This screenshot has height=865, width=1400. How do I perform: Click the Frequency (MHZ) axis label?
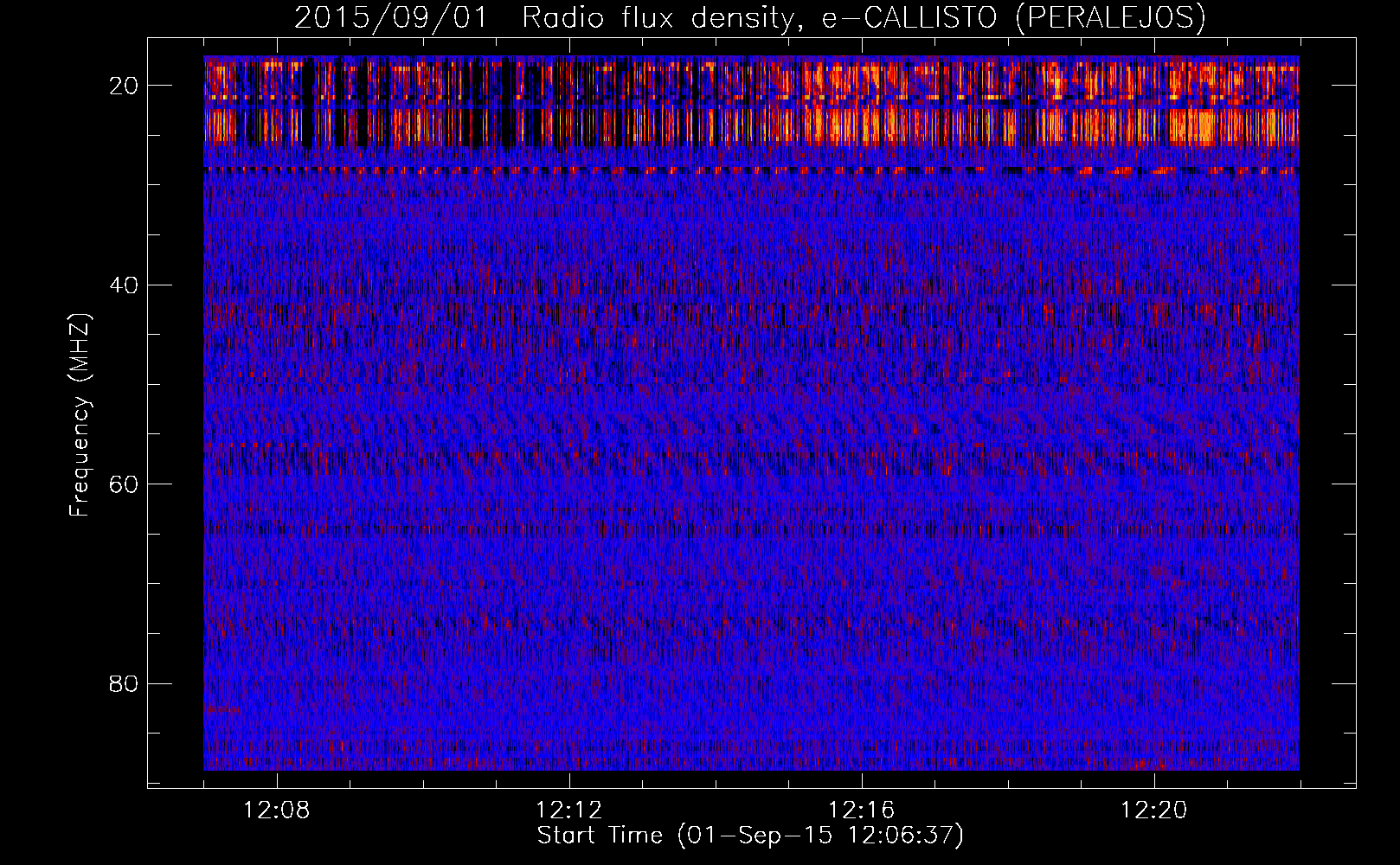[80, 415]
